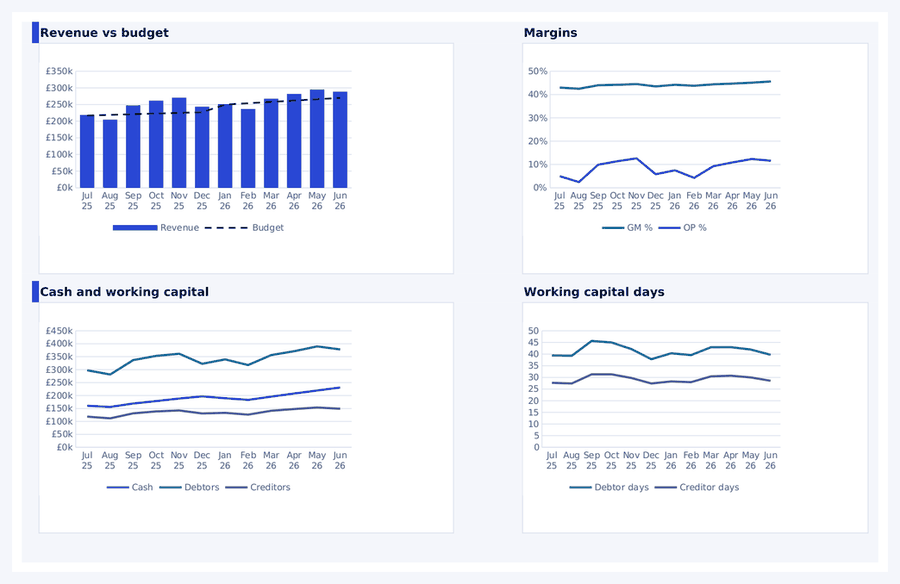Viewport: 900px width, 584px height.
Task: Click the Apr 26 revenue bar
Action: click(294, 141)
